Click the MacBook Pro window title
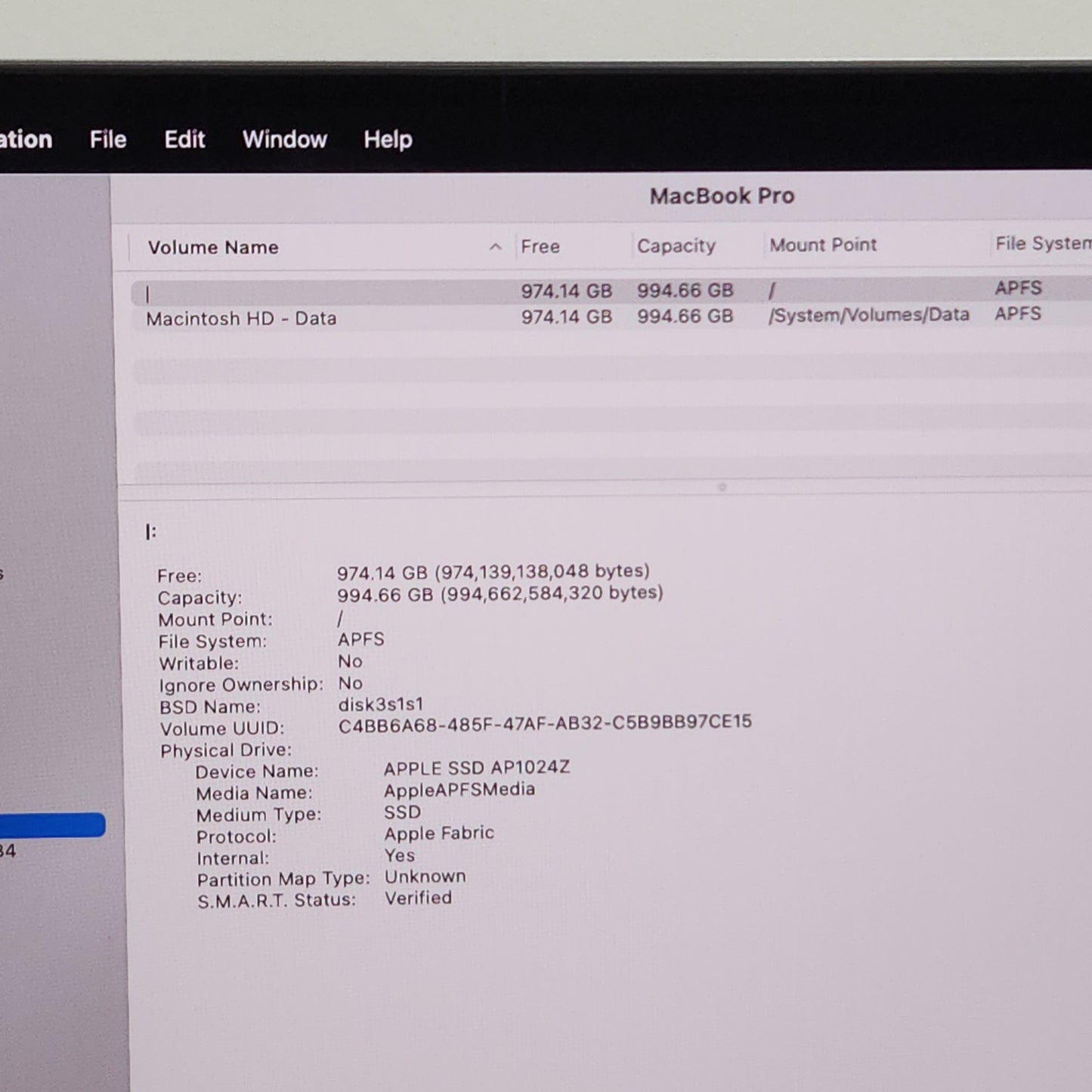This screenshot has width=1092, height=1092. 722,195
